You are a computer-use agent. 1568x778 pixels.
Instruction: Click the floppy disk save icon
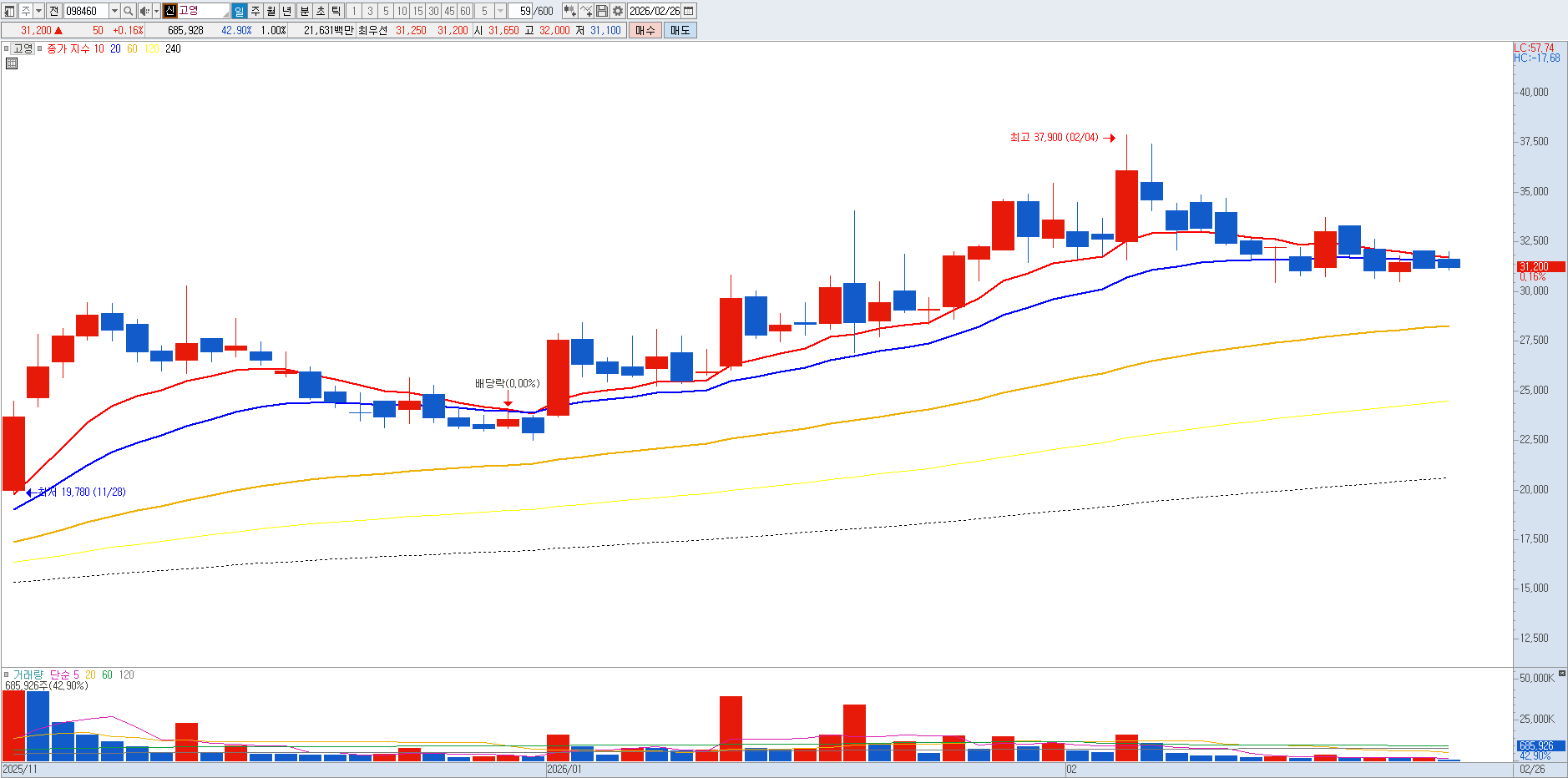(602, 11)
